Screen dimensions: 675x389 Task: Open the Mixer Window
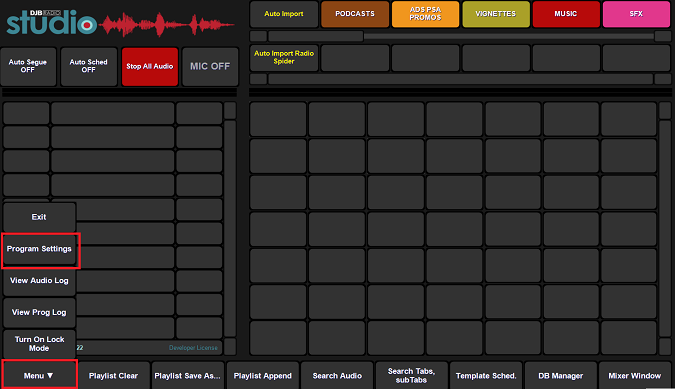click(x=635, y=376)
